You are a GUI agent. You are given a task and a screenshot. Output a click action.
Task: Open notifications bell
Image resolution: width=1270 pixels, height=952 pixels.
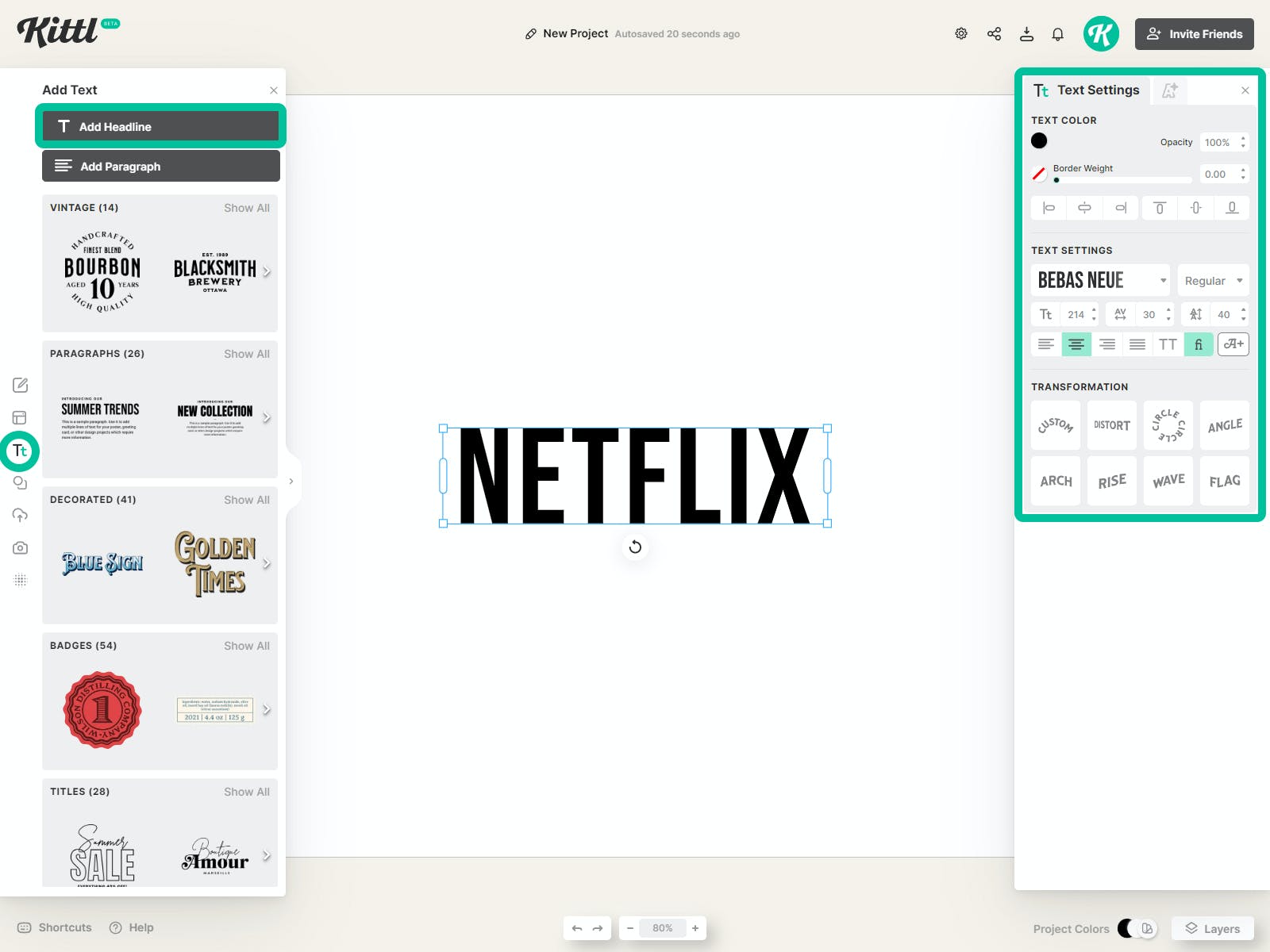tap(1058, 33)
